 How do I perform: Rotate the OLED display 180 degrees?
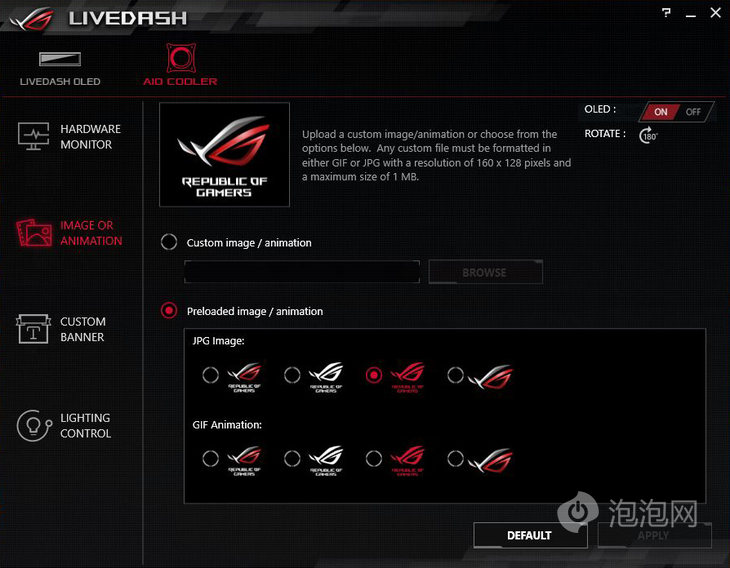tap(648, 135)
